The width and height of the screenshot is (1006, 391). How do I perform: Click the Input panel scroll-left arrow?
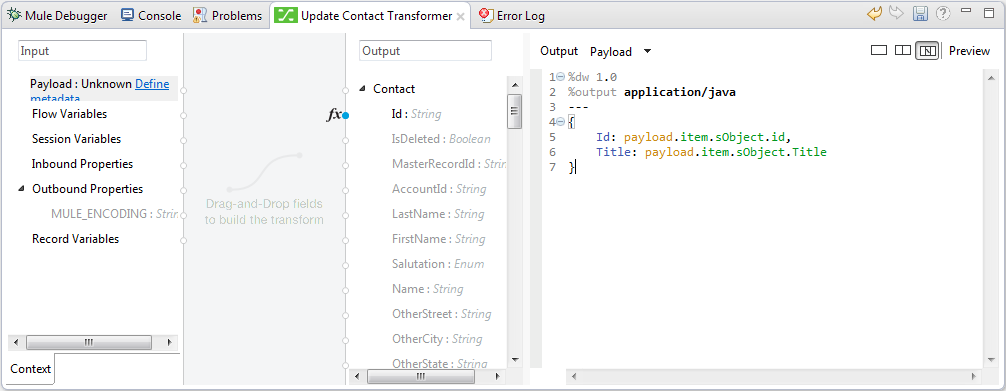coord(16,343)
